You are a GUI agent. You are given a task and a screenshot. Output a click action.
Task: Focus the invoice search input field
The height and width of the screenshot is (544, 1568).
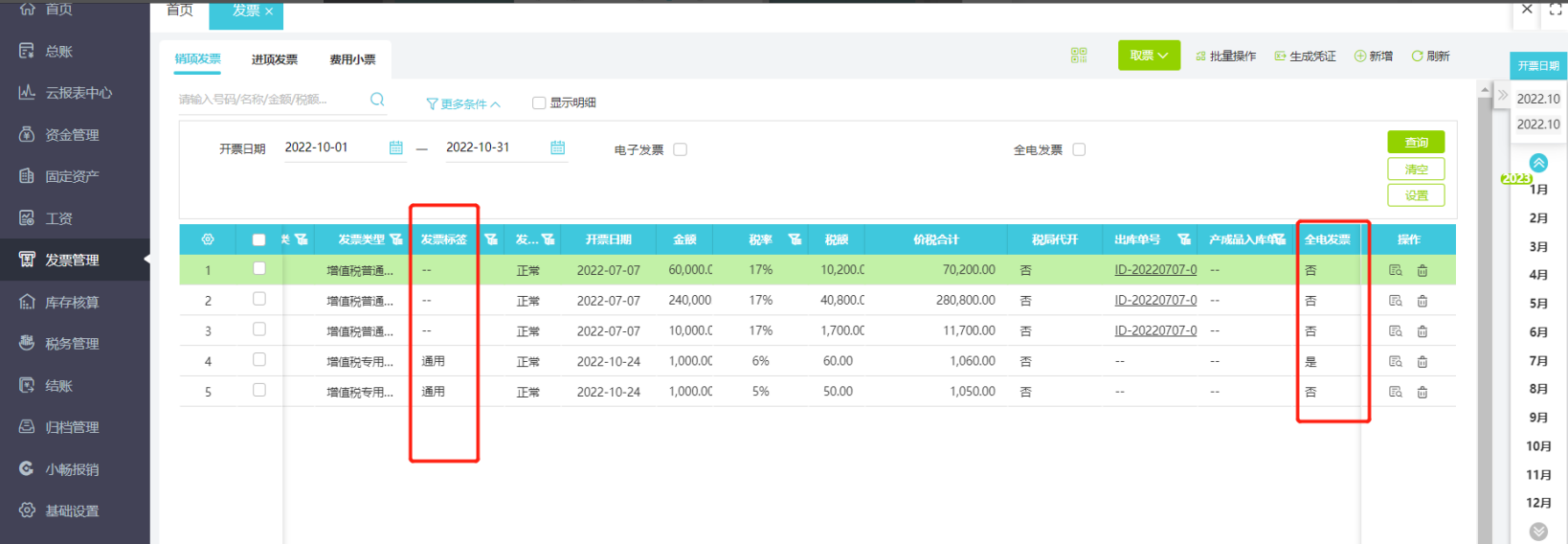272,100
